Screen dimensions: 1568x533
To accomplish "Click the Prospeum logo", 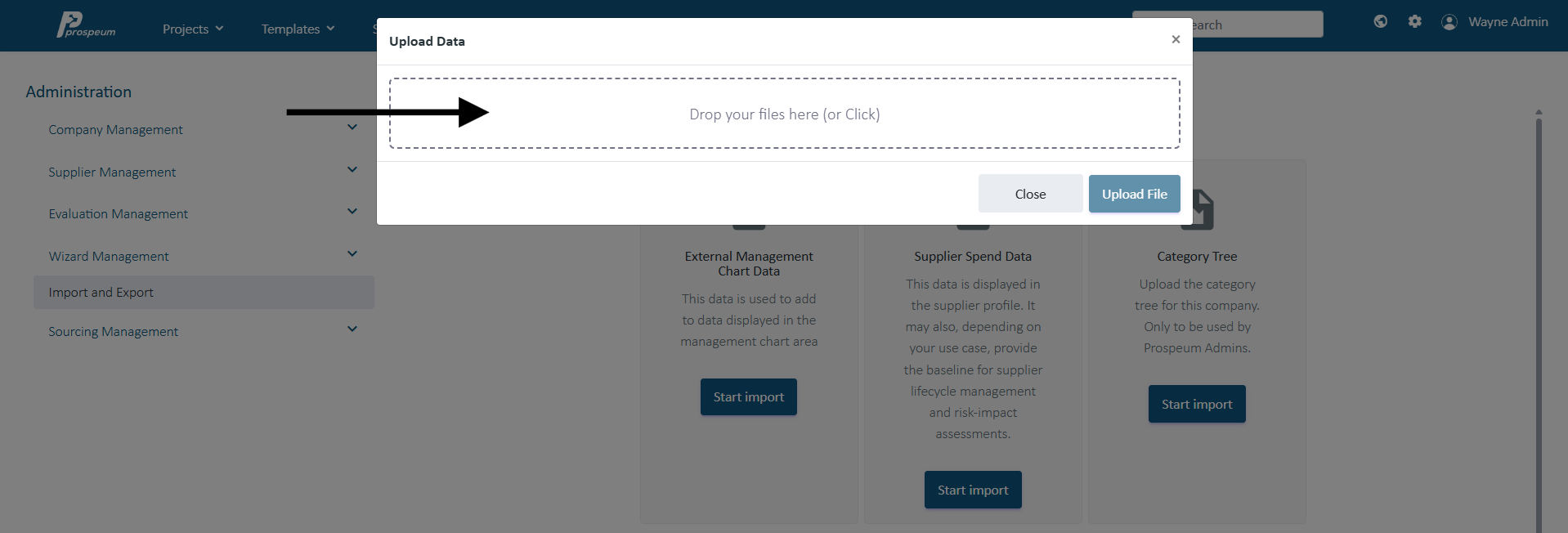I will pos(86,25).
